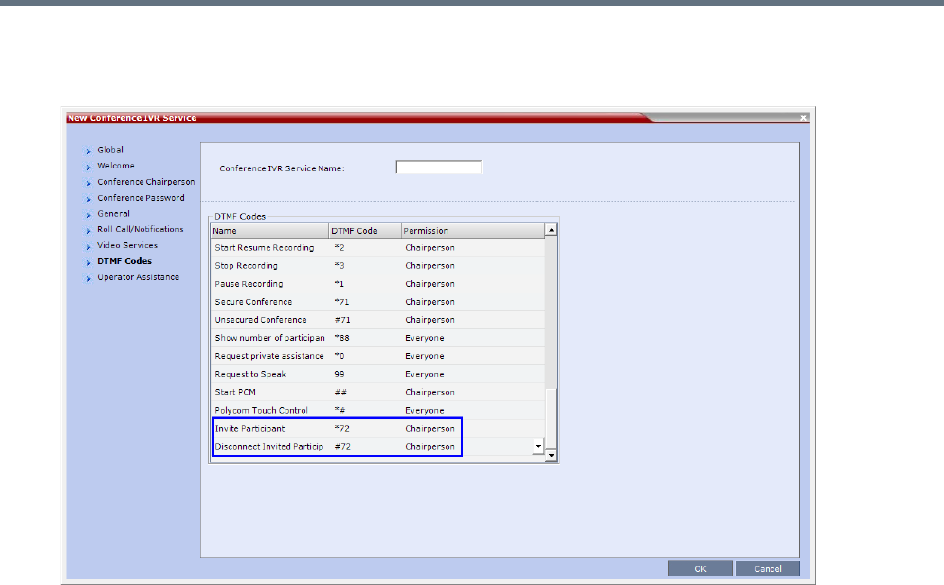Open Video Services section
Image resolution: width=944 pixels, height=585 pixels.
(x=128, y=245)
